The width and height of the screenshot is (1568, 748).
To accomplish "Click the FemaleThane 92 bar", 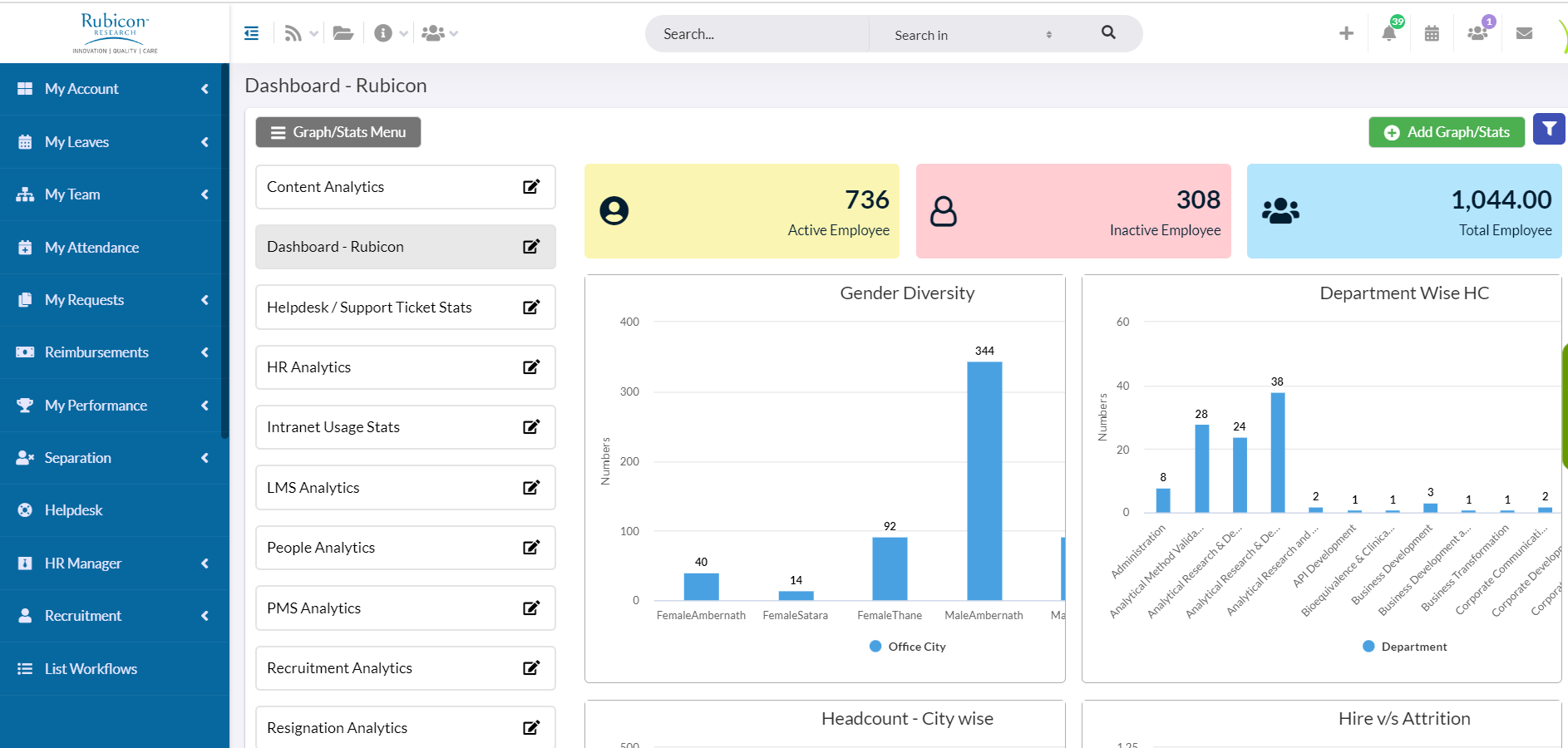I will point(890,568).
